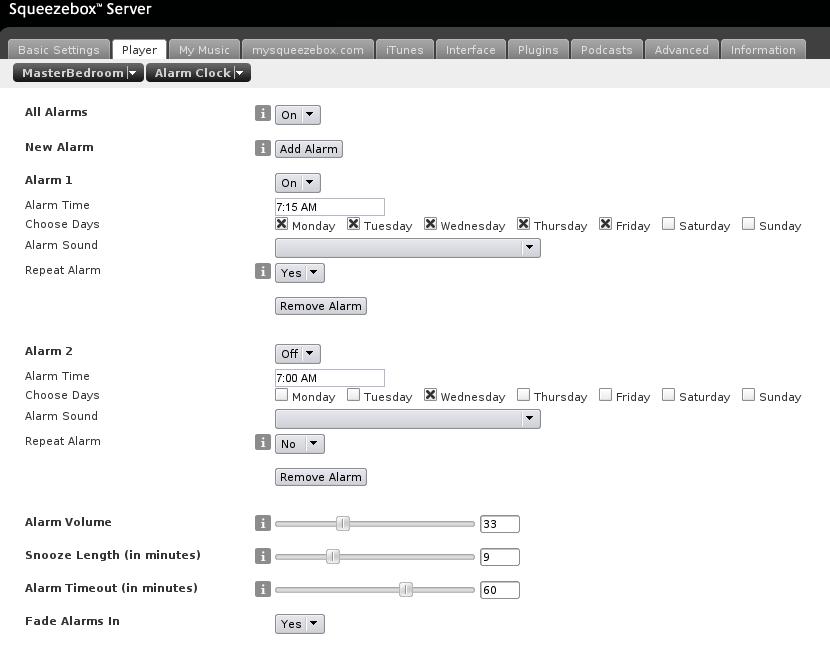Screen dimensions: 830x665
Task: Click the Alarm Volume info icon
Action: click(263, 523)
